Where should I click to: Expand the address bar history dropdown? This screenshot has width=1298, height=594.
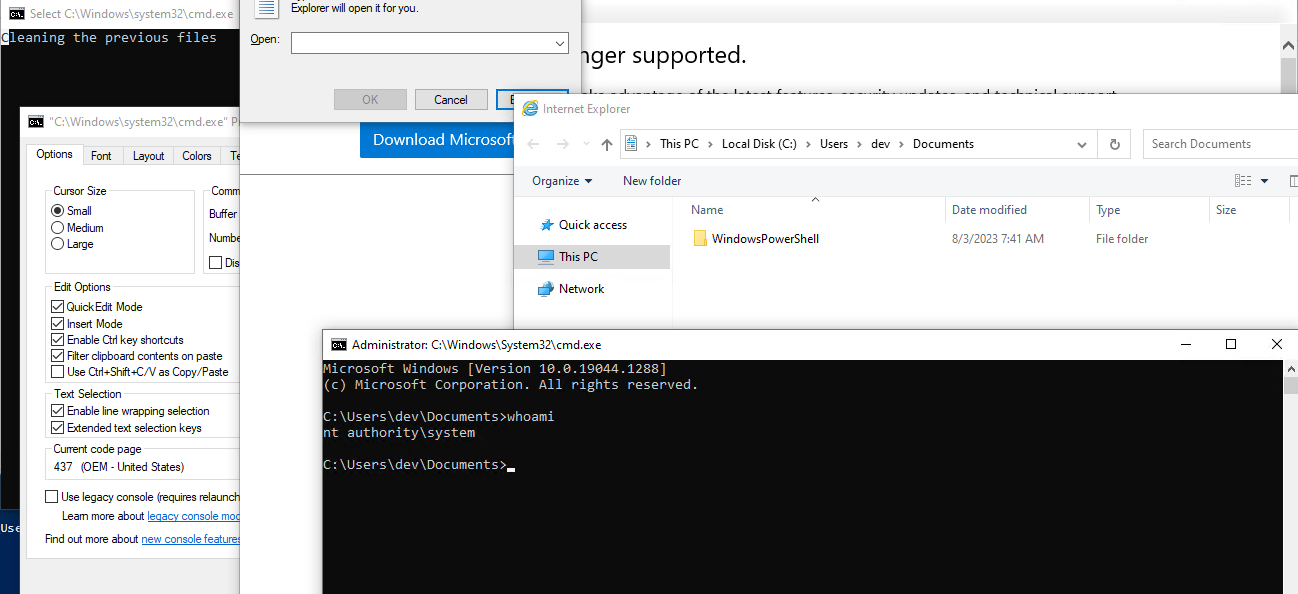coord(1082,144)
